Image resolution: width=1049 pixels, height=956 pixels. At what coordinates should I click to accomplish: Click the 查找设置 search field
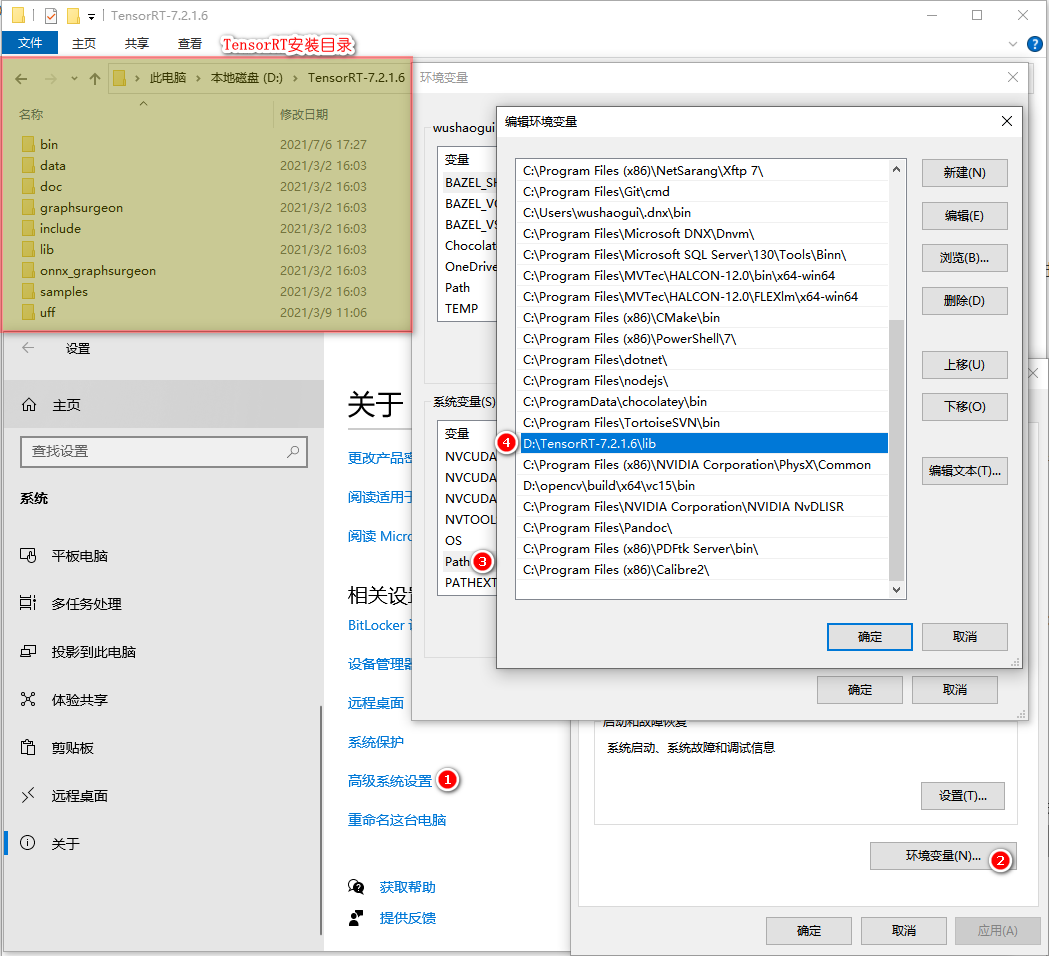pos(150,452)
